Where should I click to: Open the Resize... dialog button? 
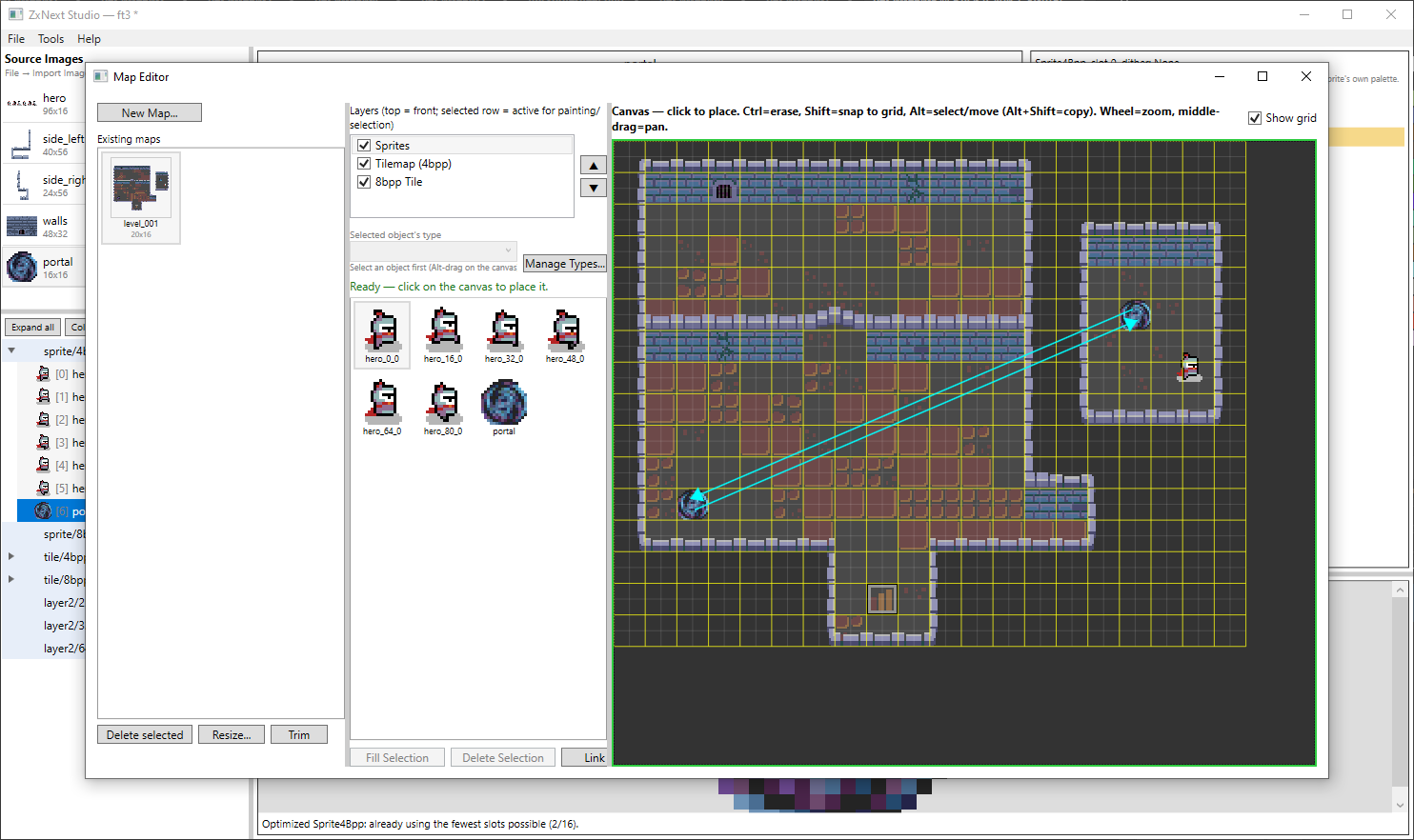[x=232, y=734]
